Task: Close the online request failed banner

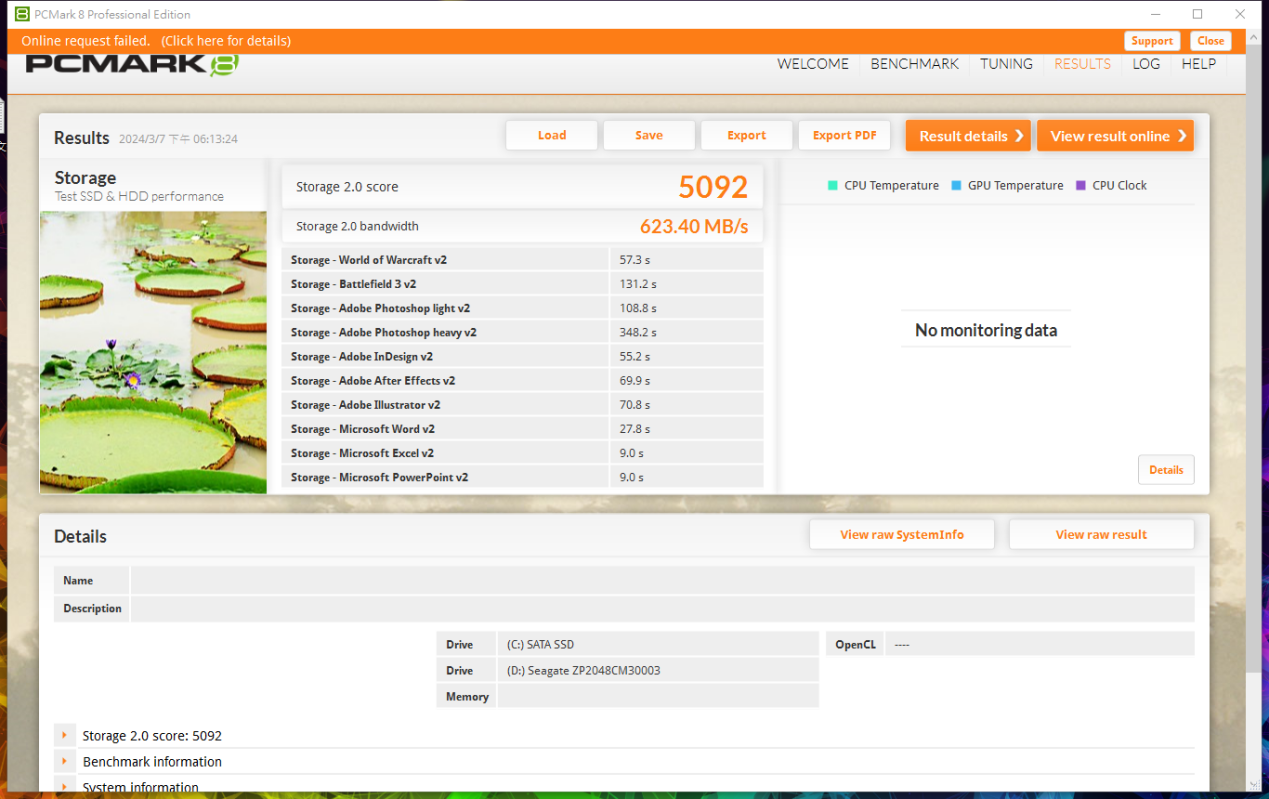Action: point(1211,41)
